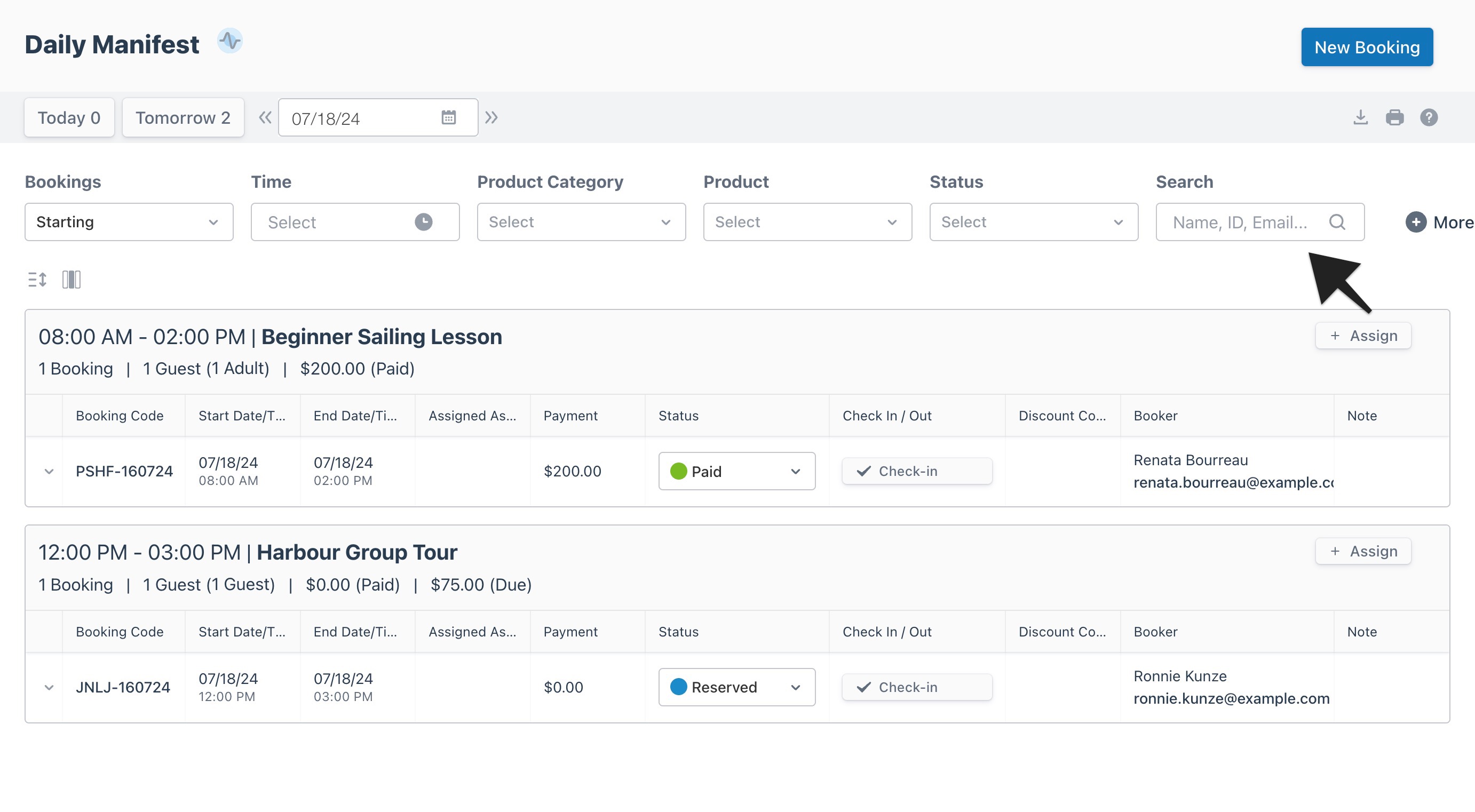Open the Product Category dropdown
This screenshot has height=812, width=1475.
[x=581, y=222]
